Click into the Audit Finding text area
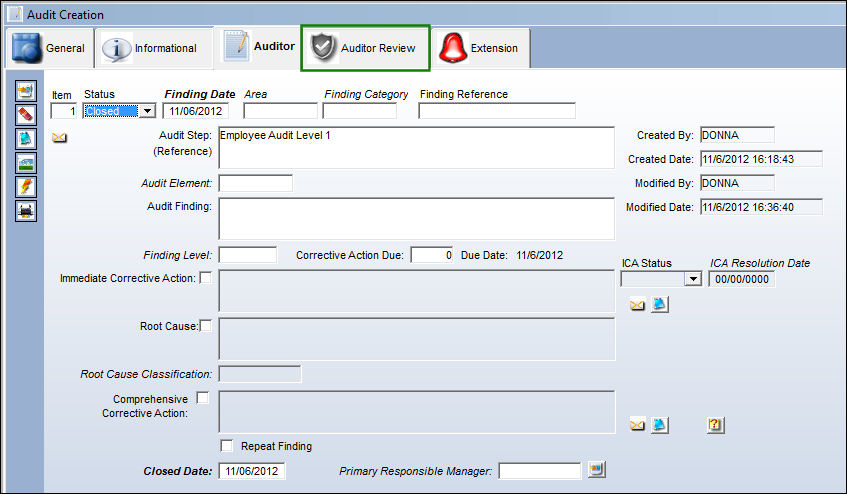847x494 pixels. click(416, 218)
